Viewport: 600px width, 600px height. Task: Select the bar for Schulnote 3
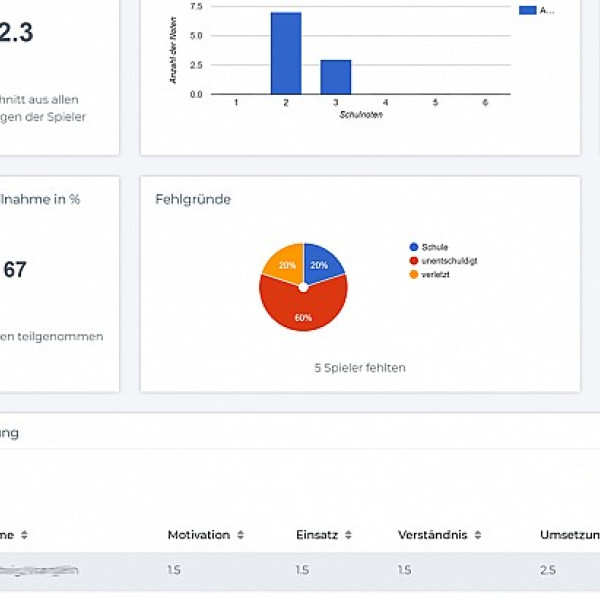click(335, 77)
